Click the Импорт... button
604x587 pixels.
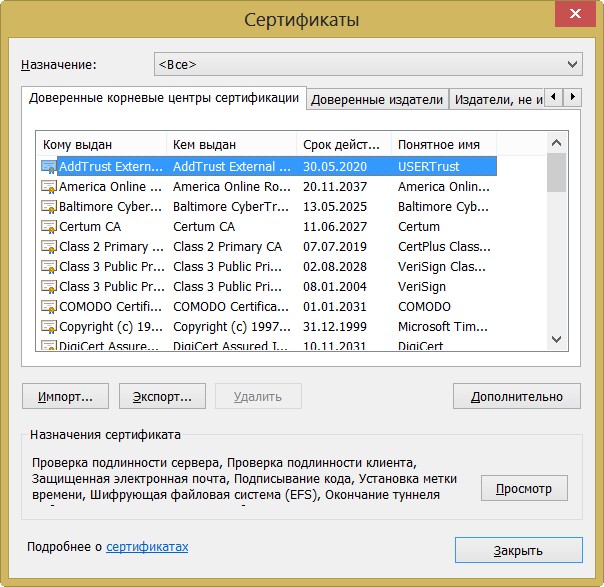pyautogui.click(x=65, y=396)
